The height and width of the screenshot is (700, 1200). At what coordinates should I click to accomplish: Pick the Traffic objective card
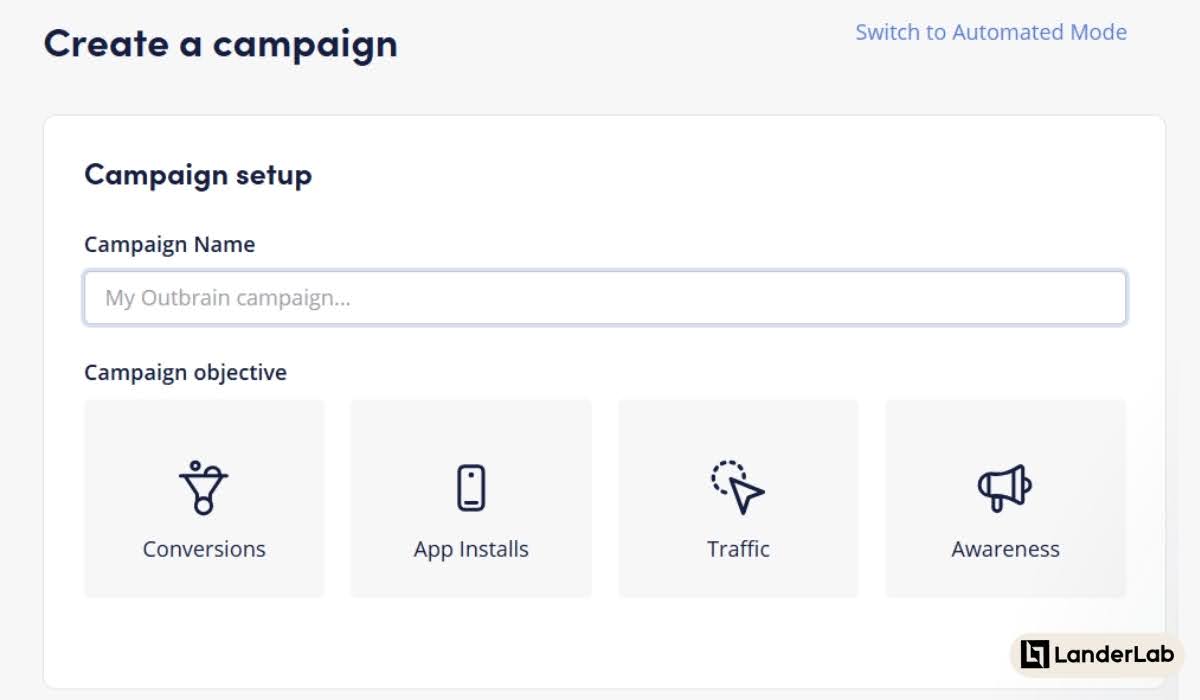[738, 499]
